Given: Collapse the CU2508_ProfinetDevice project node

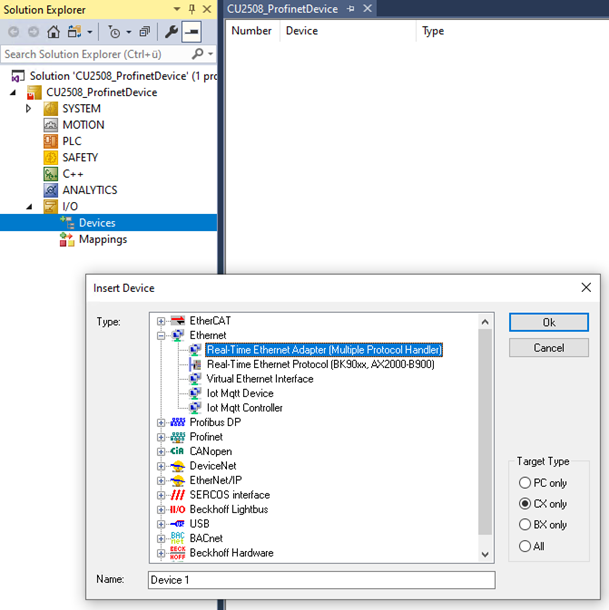Looking at the screenshot, I should [13, 93].
